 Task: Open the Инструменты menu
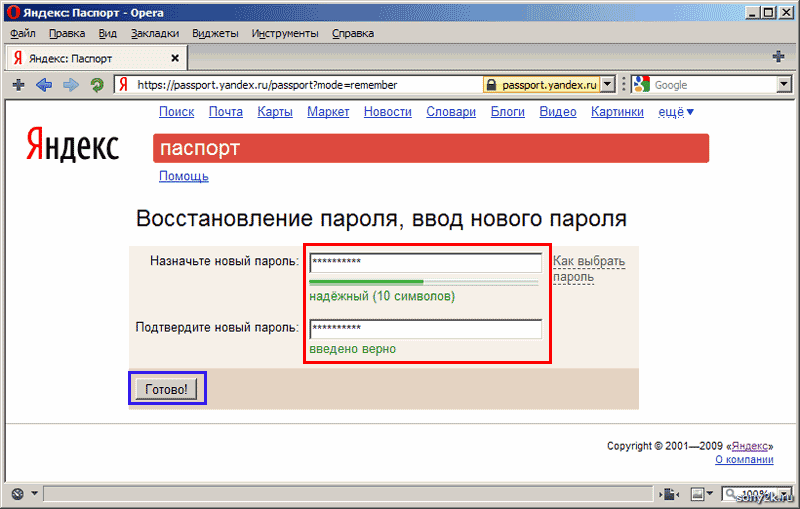(285, 33)
